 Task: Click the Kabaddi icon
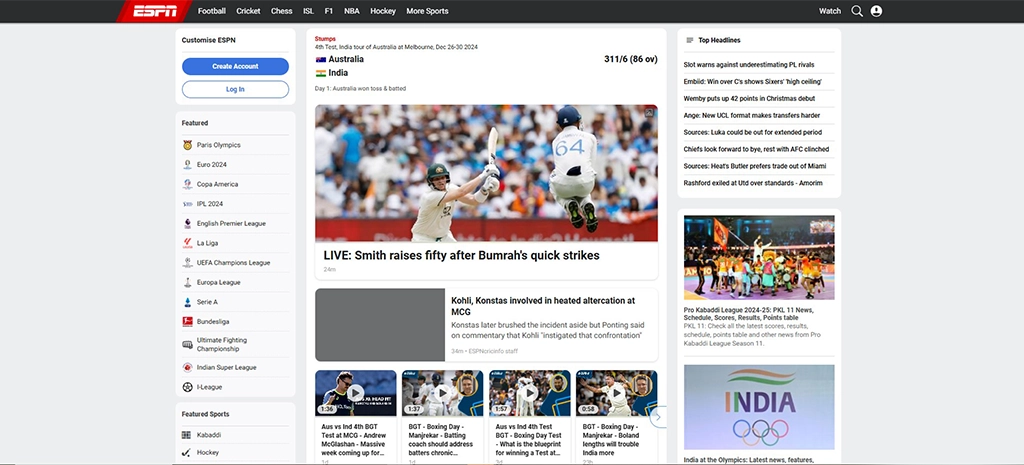coord(187,435)
